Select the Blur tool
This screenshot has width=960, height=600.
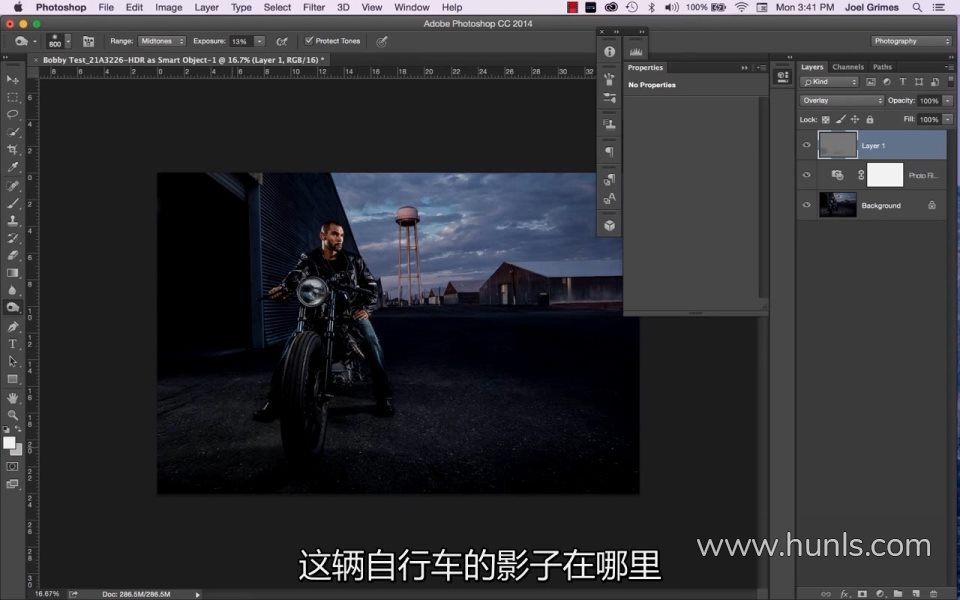coord(12,290)
